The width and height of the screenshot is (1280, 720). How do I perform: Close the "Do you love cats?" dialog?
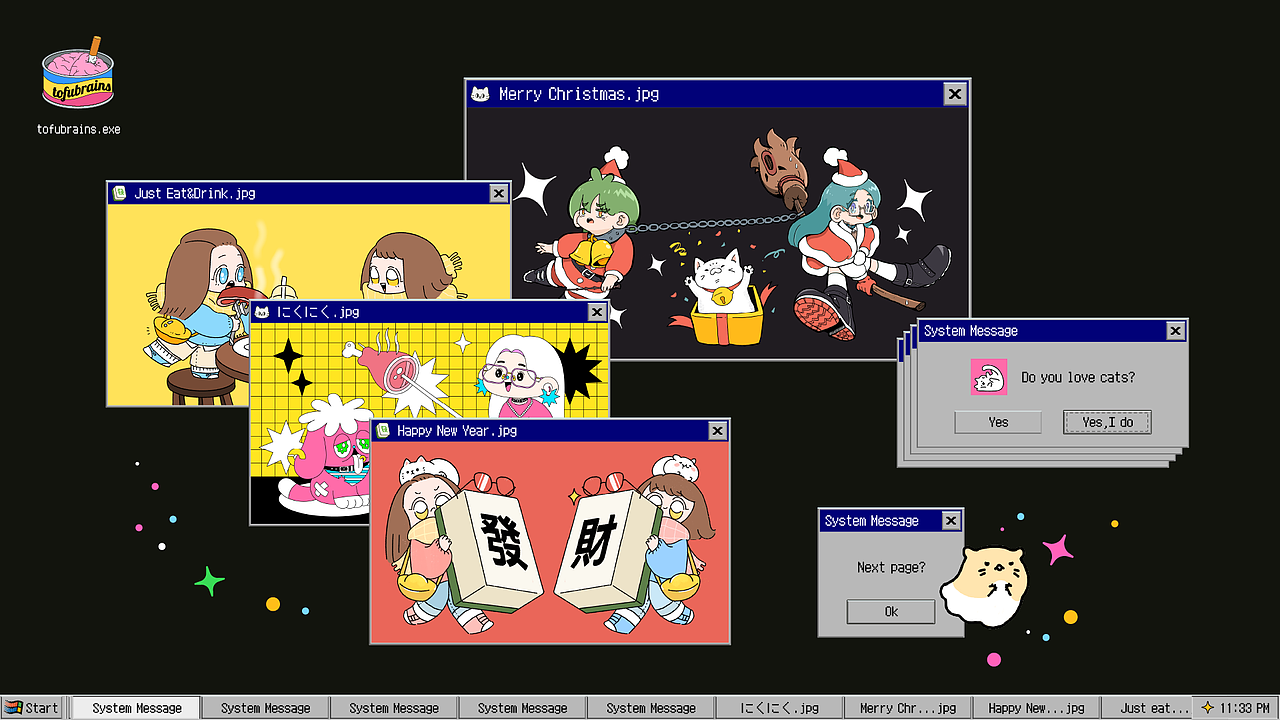(x=1175, y=331)
